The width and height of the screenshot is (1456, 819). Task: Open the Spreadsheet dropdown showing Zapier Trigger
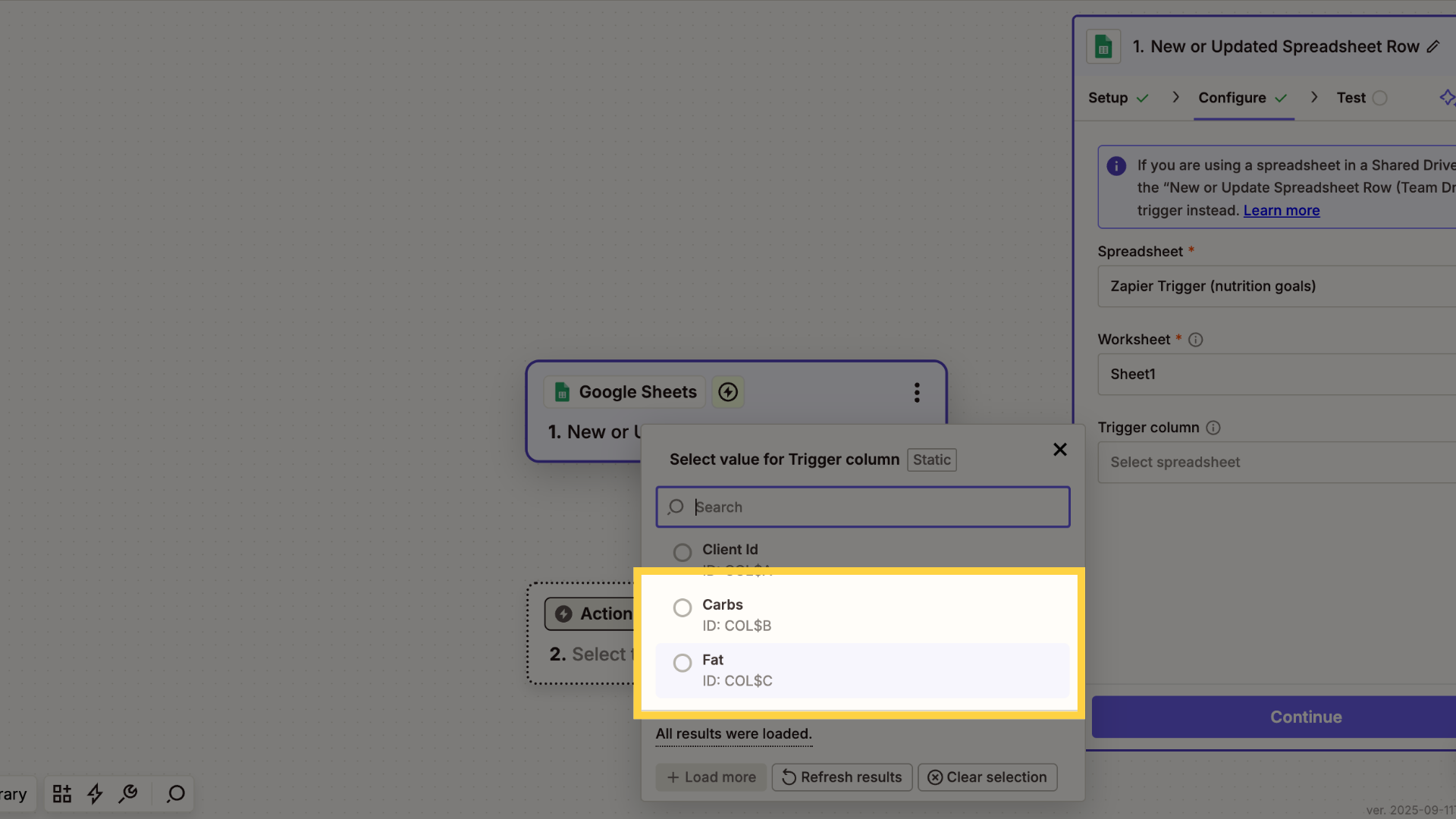tap(1276, 286)
